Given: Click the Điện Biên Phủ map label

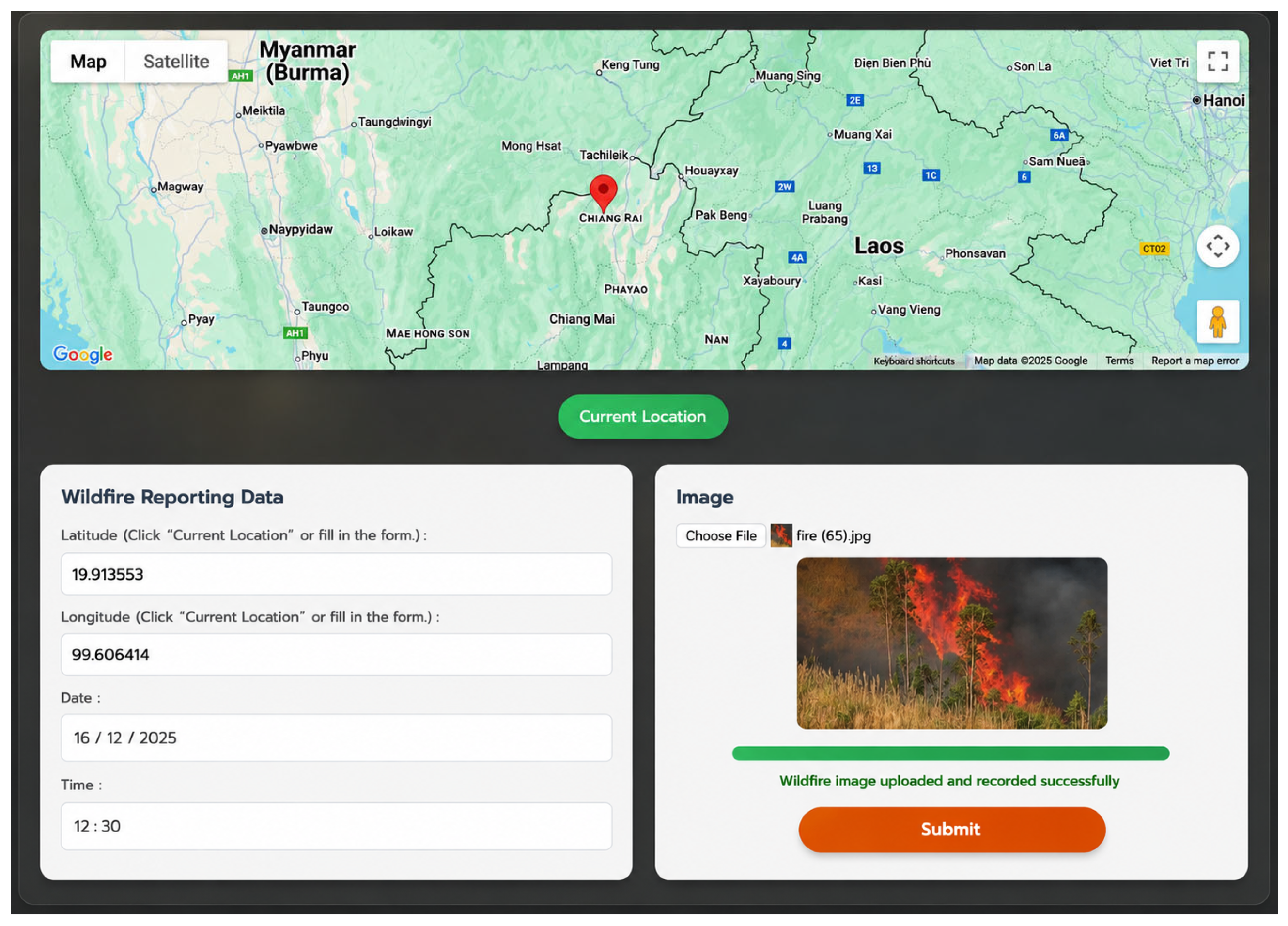Looking at the screenshot, I should [892, 63].
